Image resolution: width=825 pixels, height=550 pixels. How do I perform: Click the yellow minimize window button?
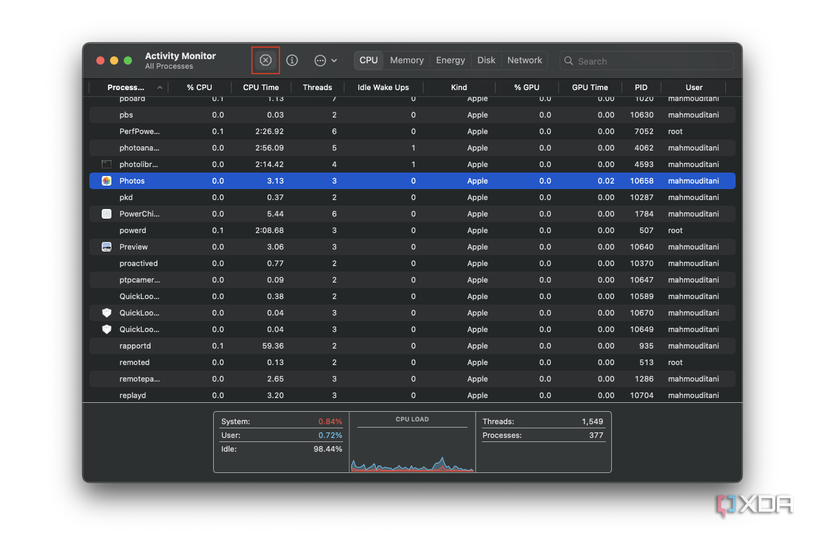pyautogui.click(x=114, y=61)
